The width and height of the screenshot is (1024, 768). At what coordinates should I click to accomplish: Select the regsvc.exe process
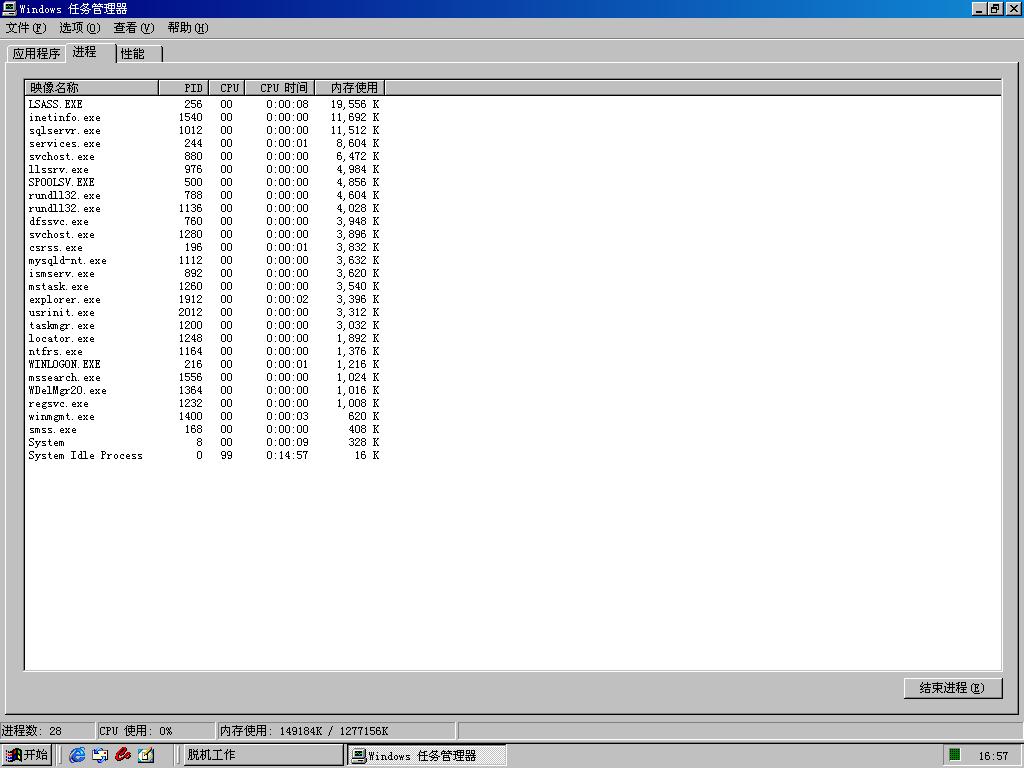204,404
